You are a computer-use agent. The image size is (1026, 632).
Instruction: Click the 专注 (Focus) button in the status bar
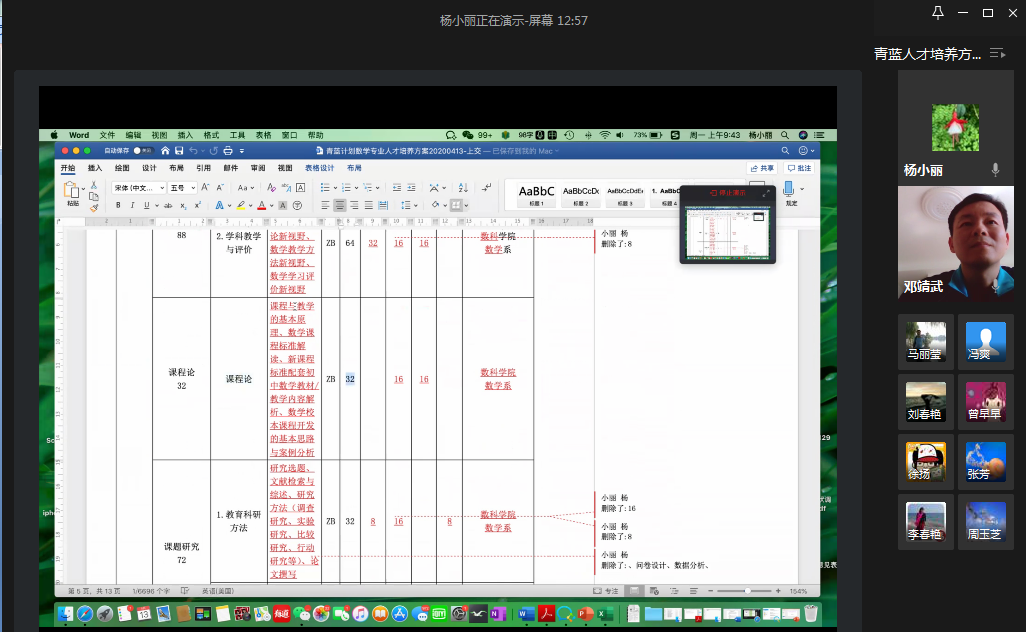(606, 591)
